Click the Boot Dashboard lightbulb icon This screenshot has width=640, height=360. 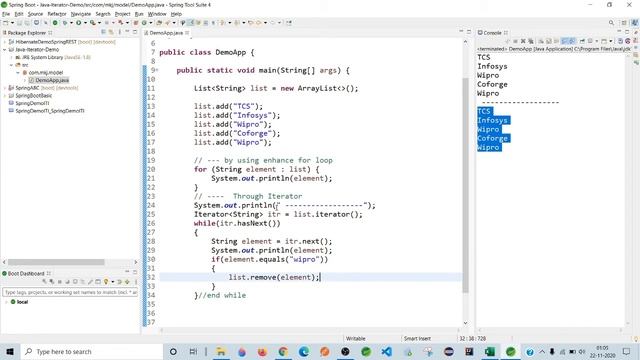tap(106, 282)
